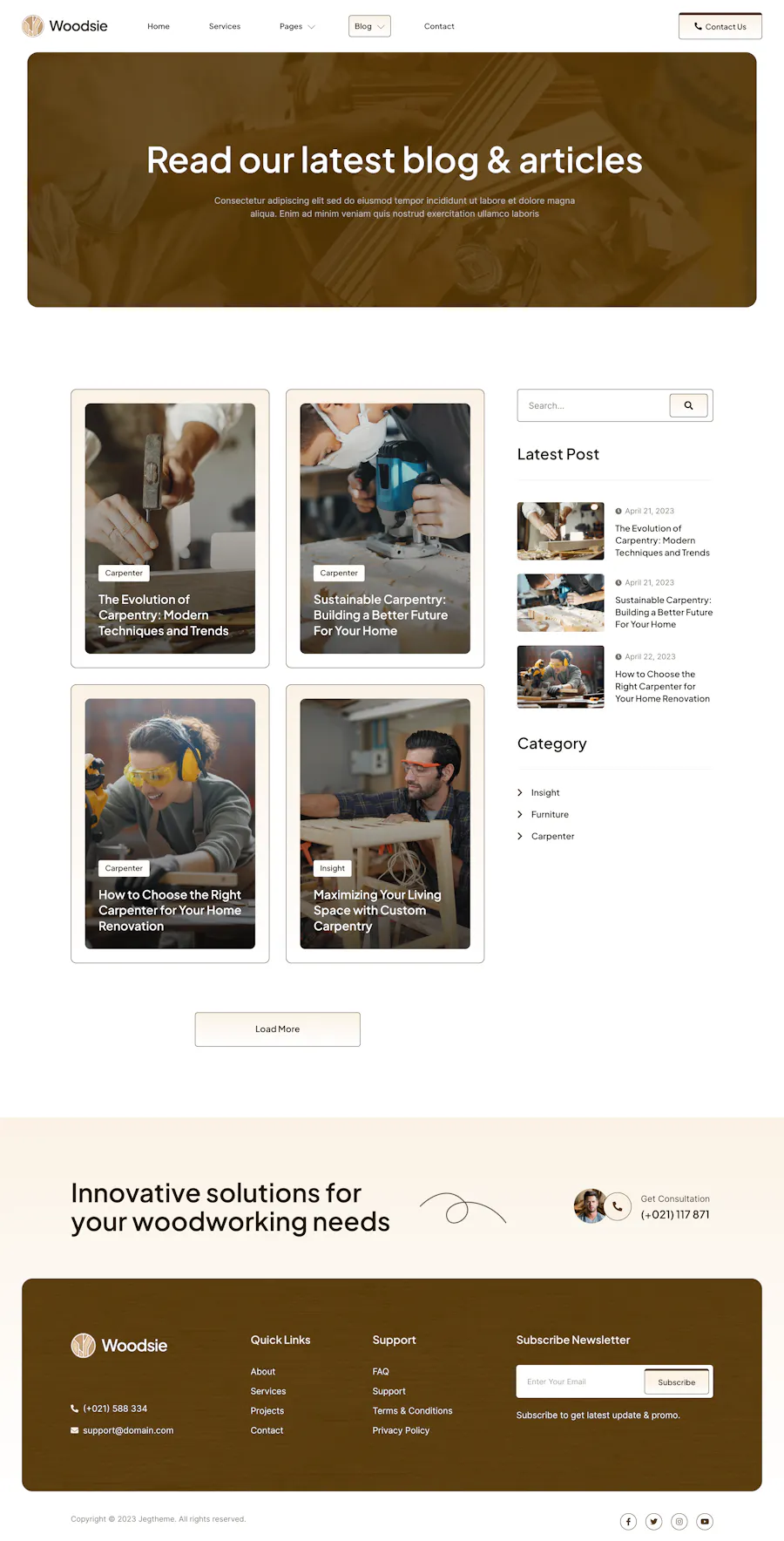Open the Privacy Policy footer link

[x=401, y=1430]
